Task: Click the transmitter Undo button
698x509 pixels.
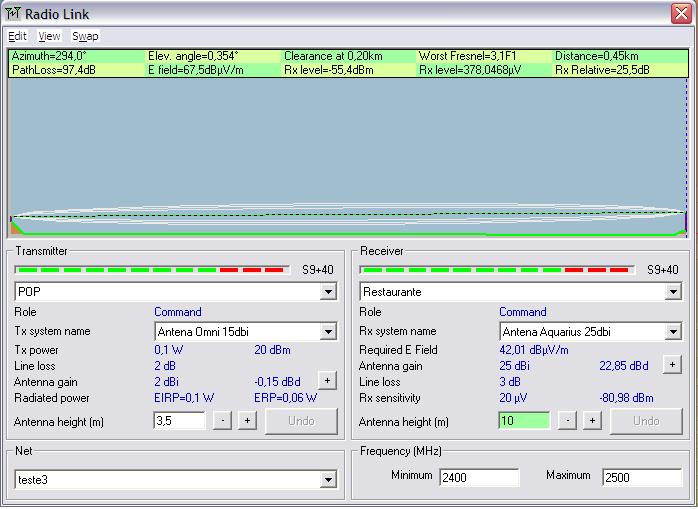Action: tap(301, 421)
